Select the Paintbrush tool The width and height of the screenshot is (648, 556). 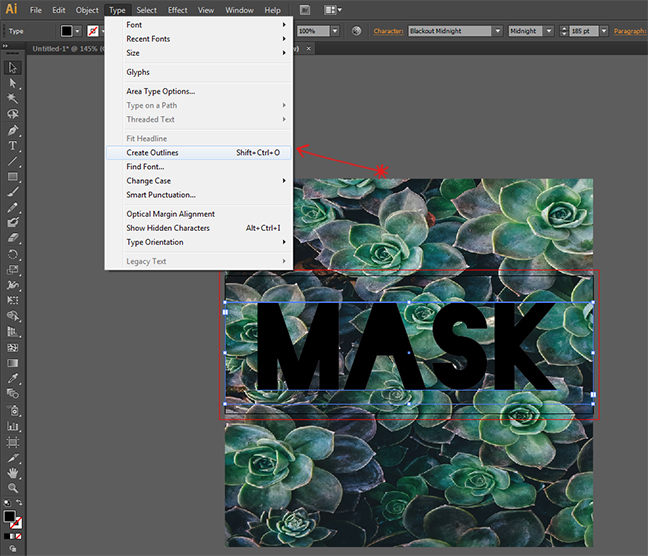(x=13, y=192)
